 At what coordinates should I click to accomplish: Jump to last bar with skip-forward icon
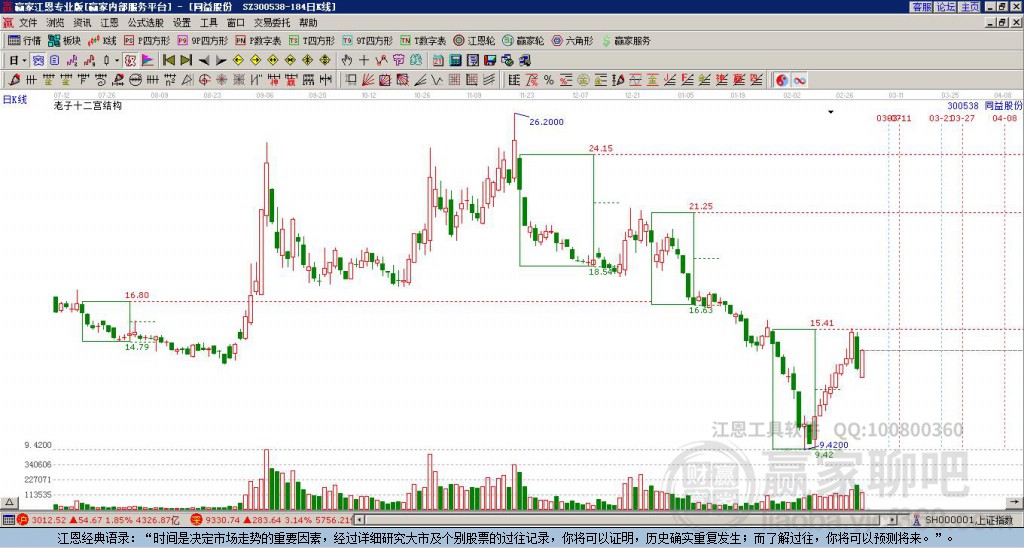(186, 60)
